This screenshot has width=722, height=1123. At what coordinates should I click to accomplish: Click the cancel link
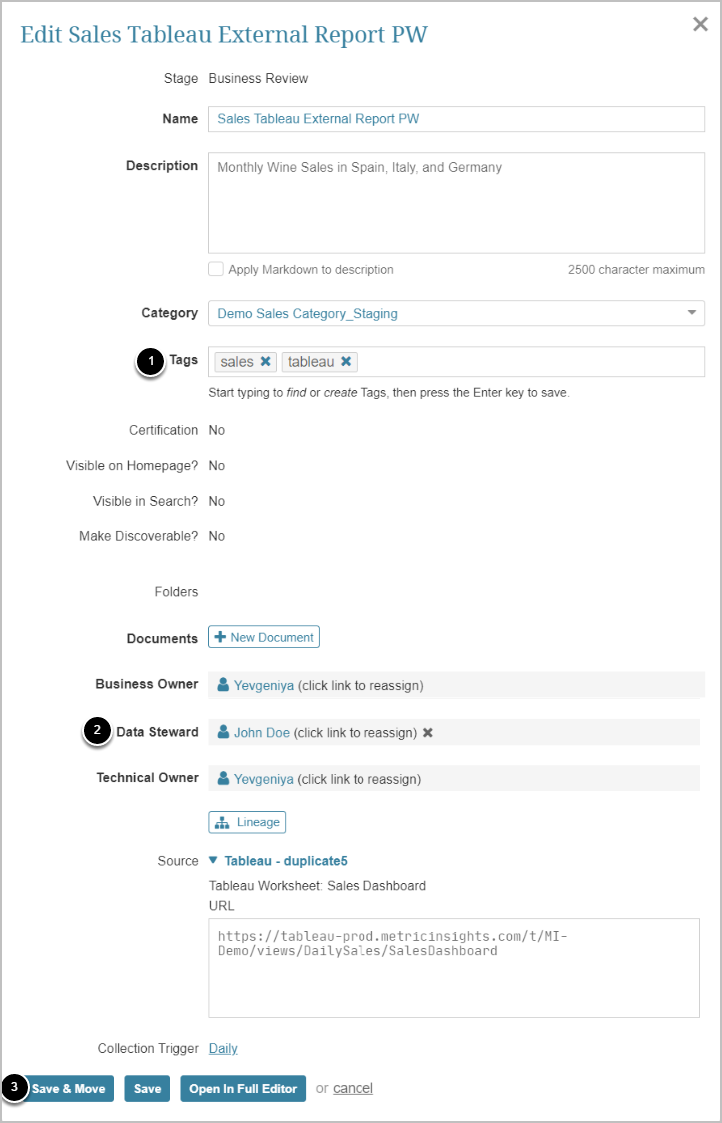(x=353, y=1088)
